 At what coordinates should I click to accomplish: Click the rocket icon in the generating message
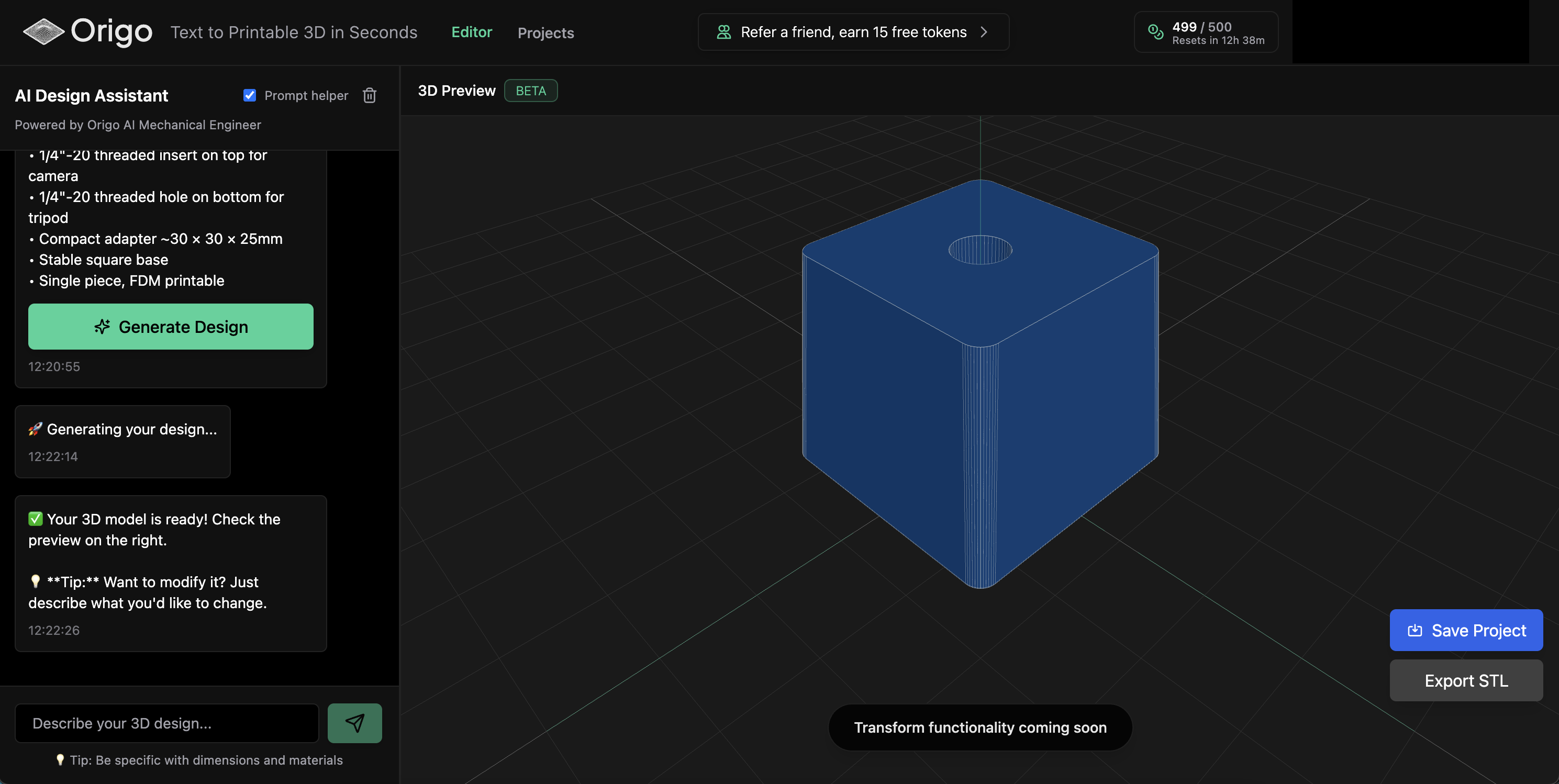35,430
